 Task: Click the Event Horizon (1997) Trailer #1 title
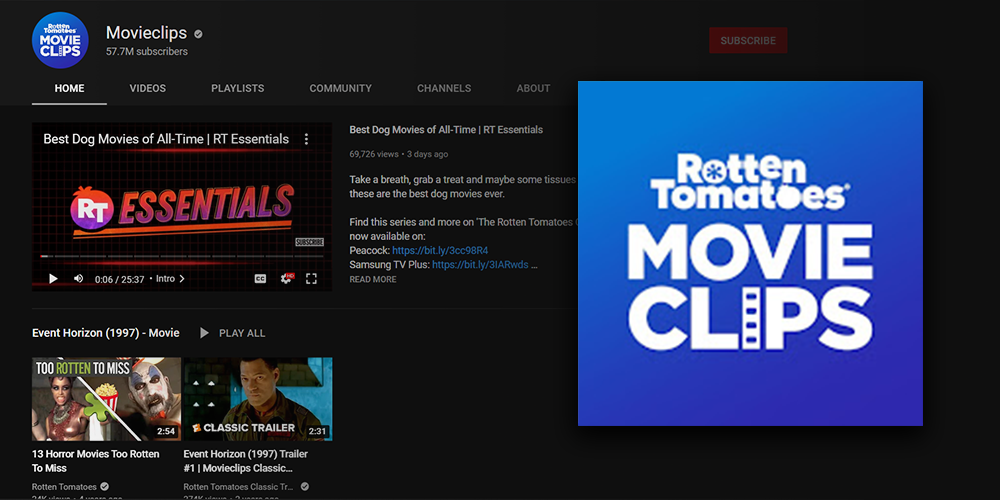click(x=246, y=461)
